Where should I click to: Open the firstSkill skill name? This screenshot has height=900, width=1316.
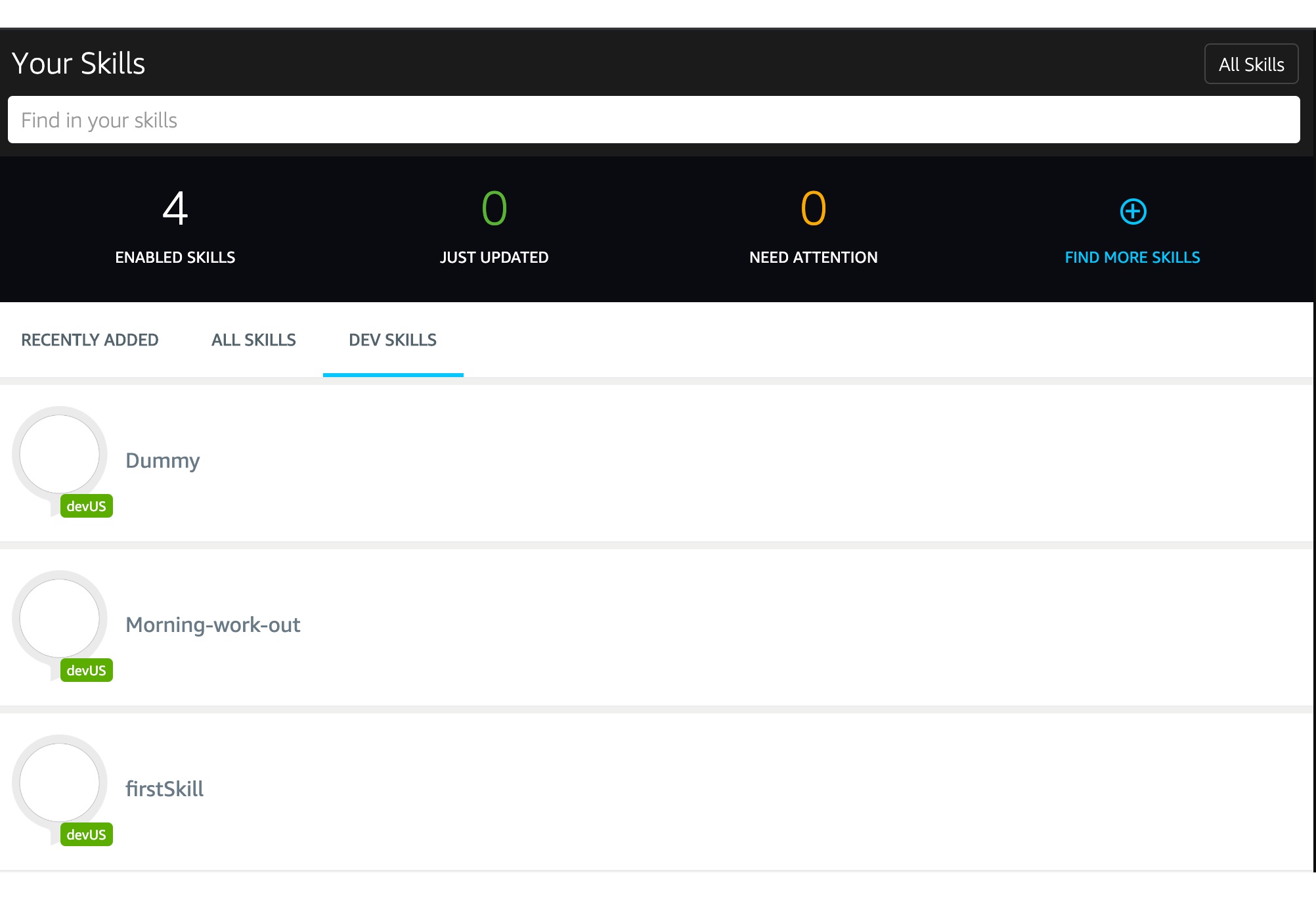pos(164,788)
